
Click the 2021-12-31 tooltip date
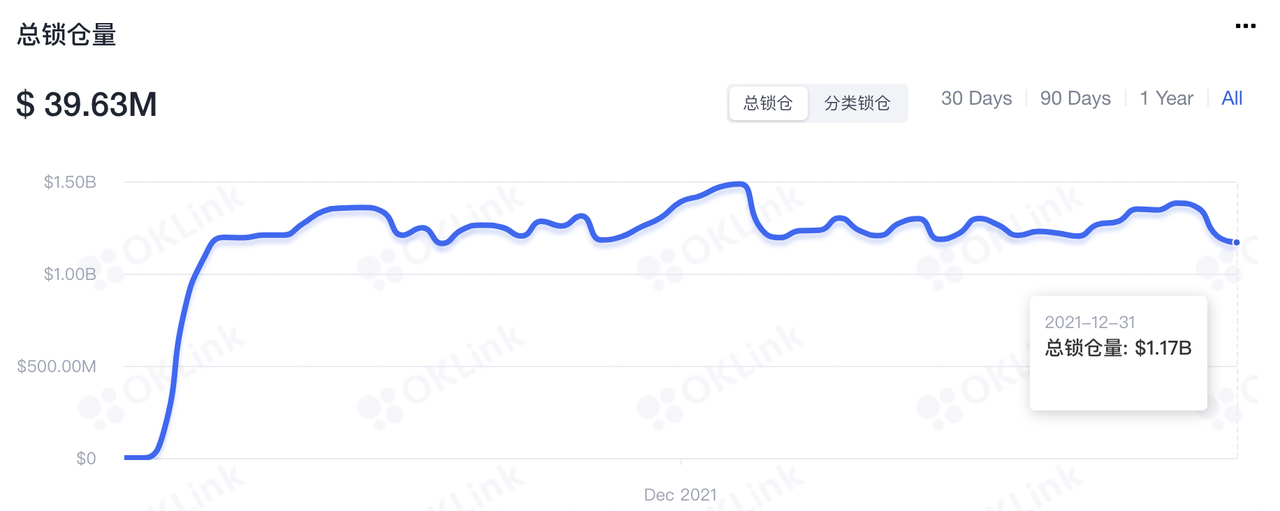pyautogui.click(x=1090, y=322)
